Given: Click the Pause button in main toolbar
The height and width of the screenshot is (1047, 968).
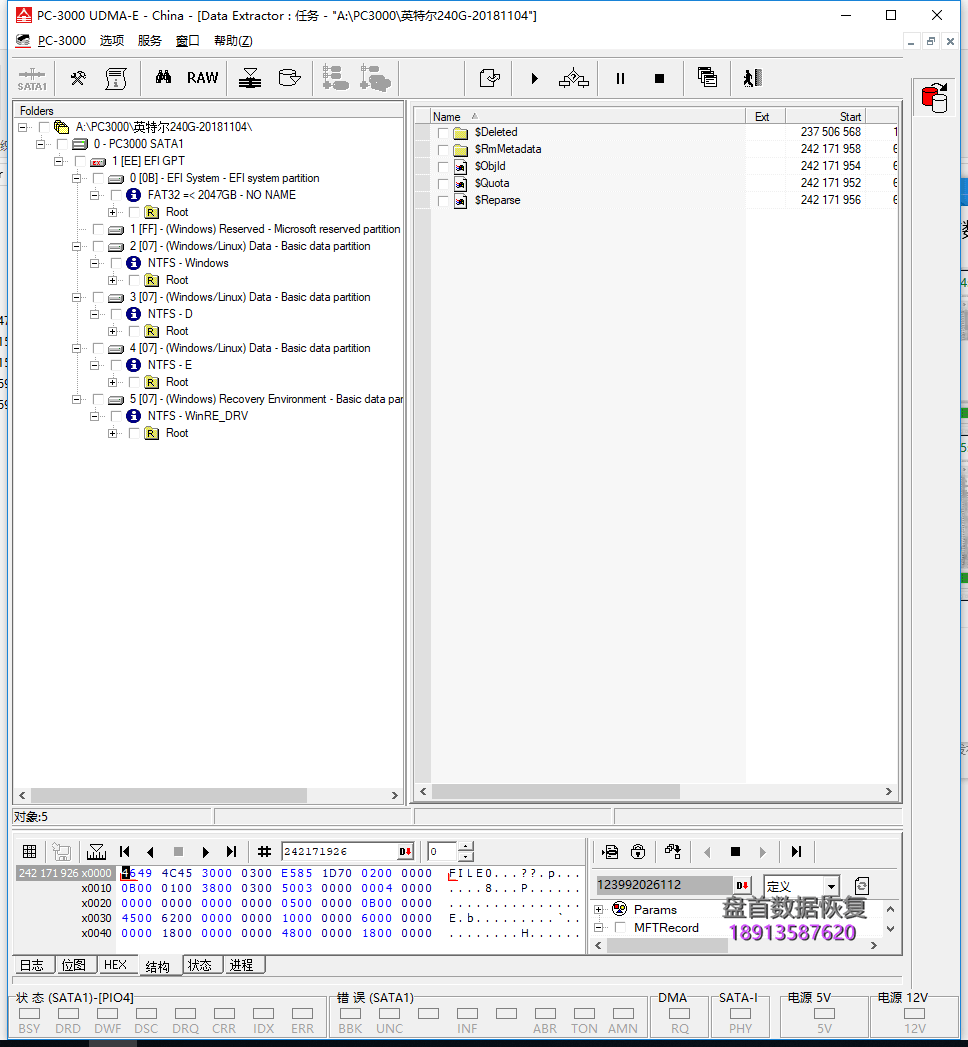Looking at the screenshot, I should click(620, 79).
